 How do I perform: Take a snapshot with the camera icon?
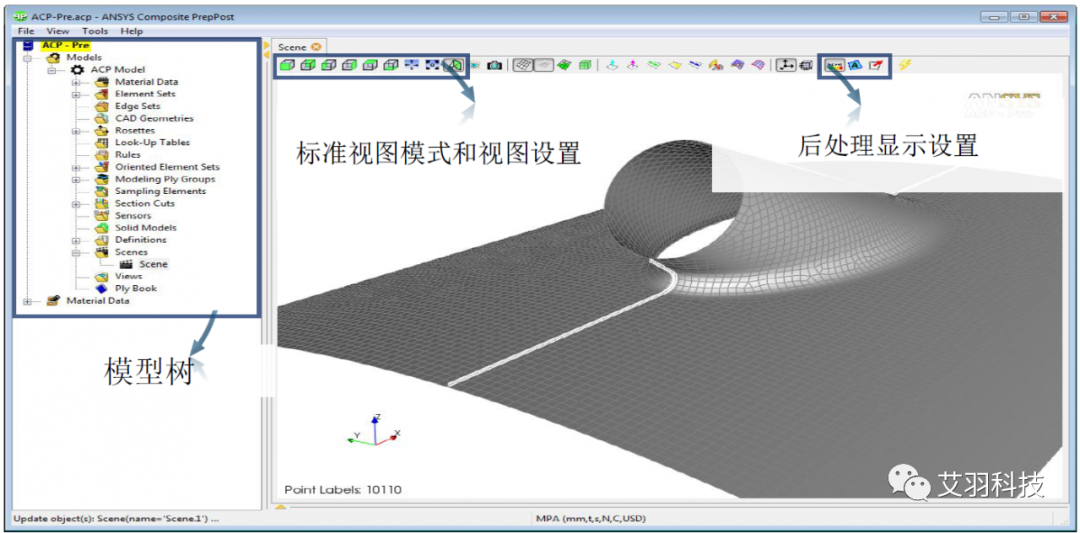click(494, 65)
